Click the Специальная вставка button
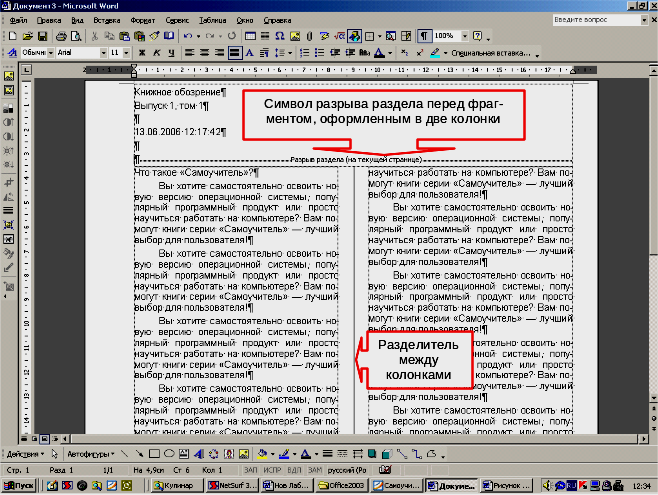658x495 pixels. coord(491,53)
